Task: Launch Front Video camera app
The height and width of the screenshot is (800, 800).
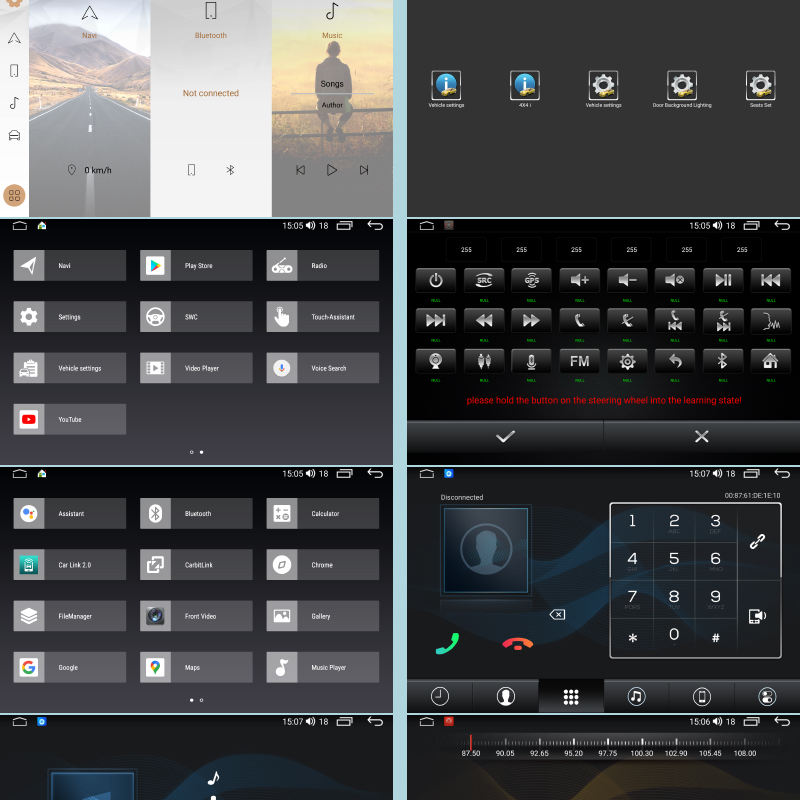Action: coord(196,616)
